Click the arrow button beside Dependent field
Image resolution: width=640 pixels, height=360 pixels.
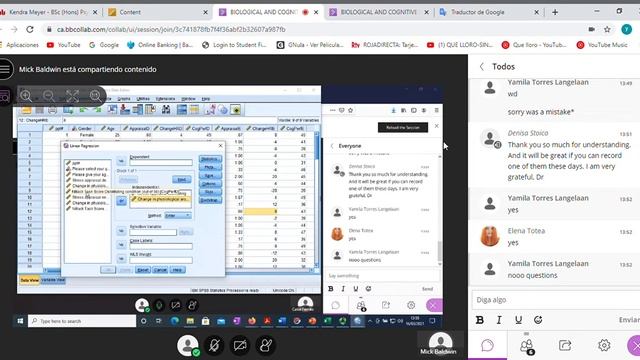[121, 161]
